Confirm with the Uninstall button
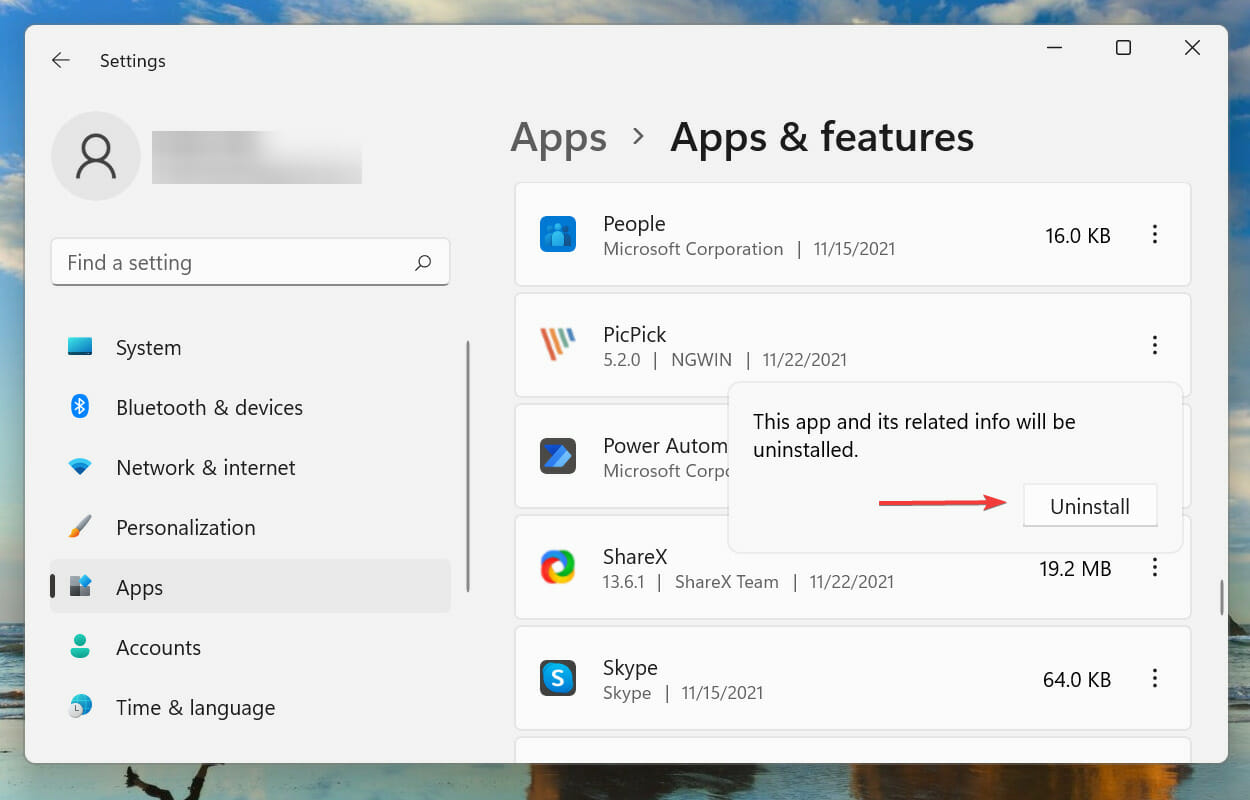 point(1090,506)
